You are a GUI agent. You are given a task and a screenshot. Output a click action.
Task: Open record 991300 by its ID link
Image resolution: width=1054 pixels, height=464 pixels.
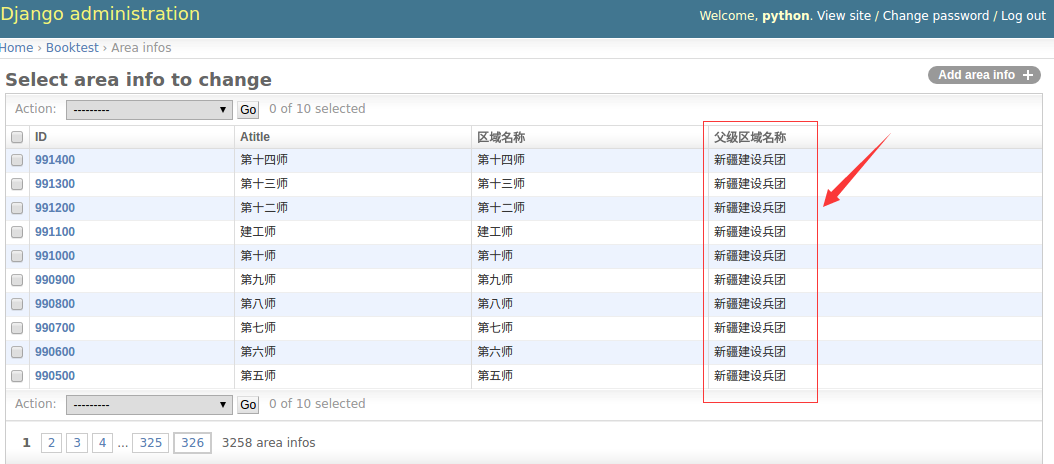pos(55,184)
